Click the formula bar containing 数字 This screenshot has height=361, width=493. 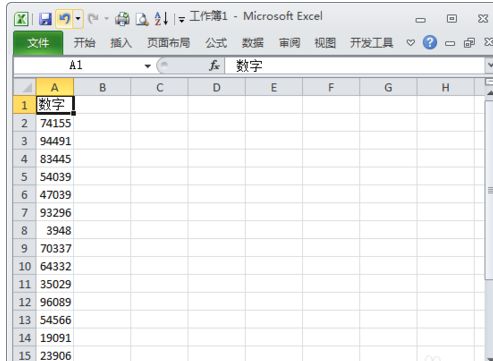tap(355, 66)
